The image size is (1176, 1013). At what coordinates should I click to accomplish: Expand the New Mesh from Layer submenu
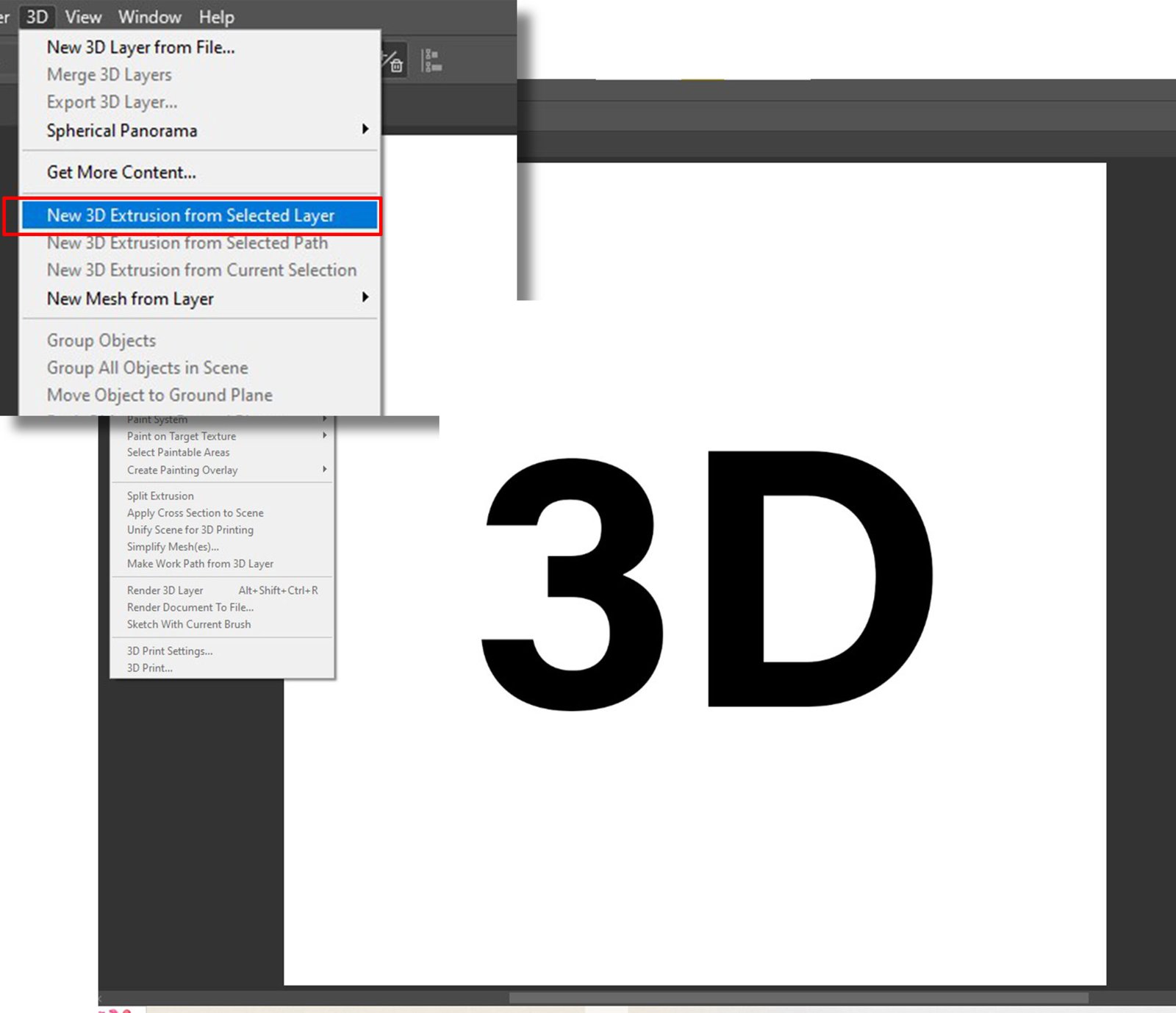point(199,298)
